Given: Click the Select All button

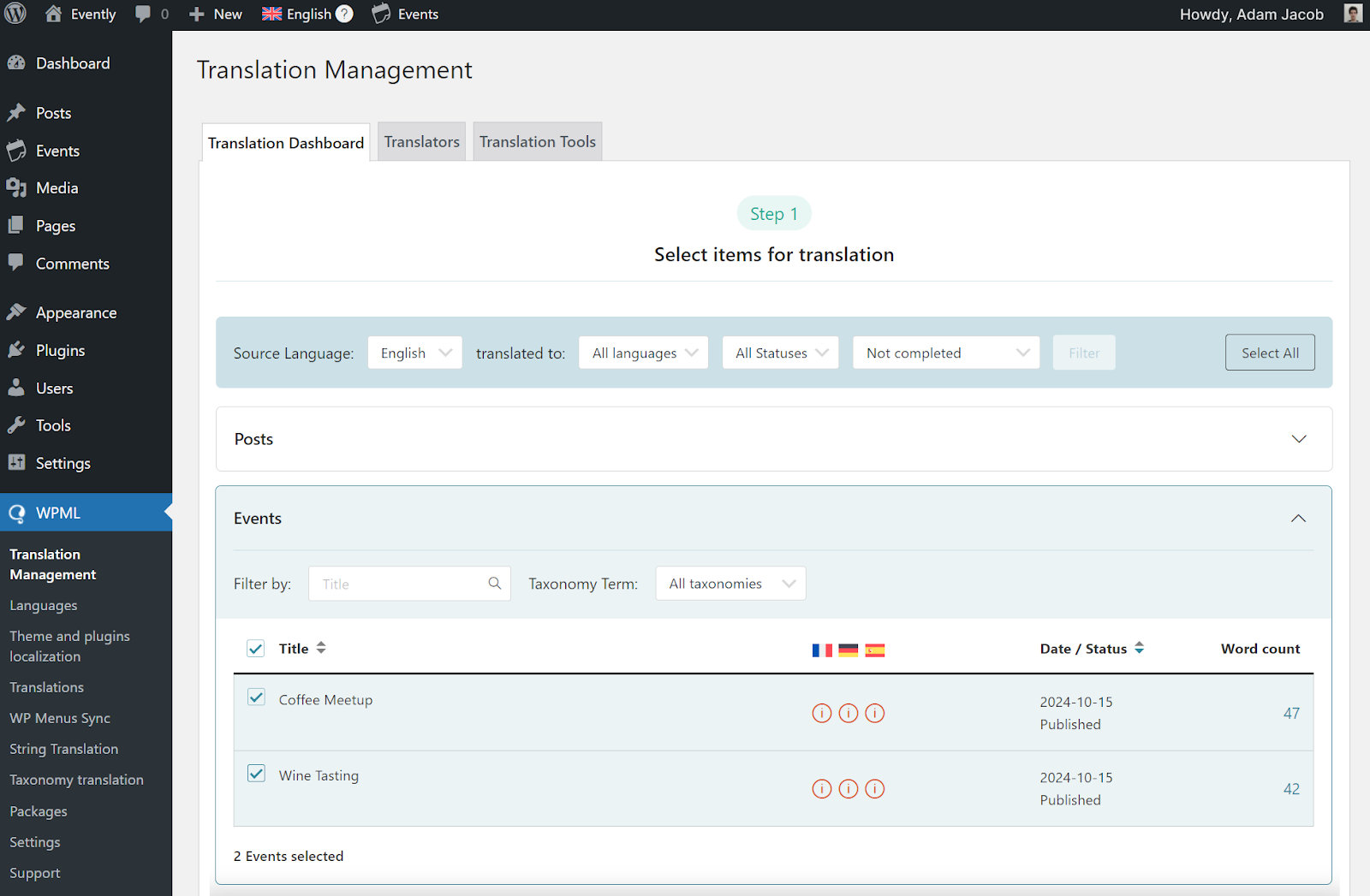Looking at the screenshot, I should click(x=1270, y=352).
